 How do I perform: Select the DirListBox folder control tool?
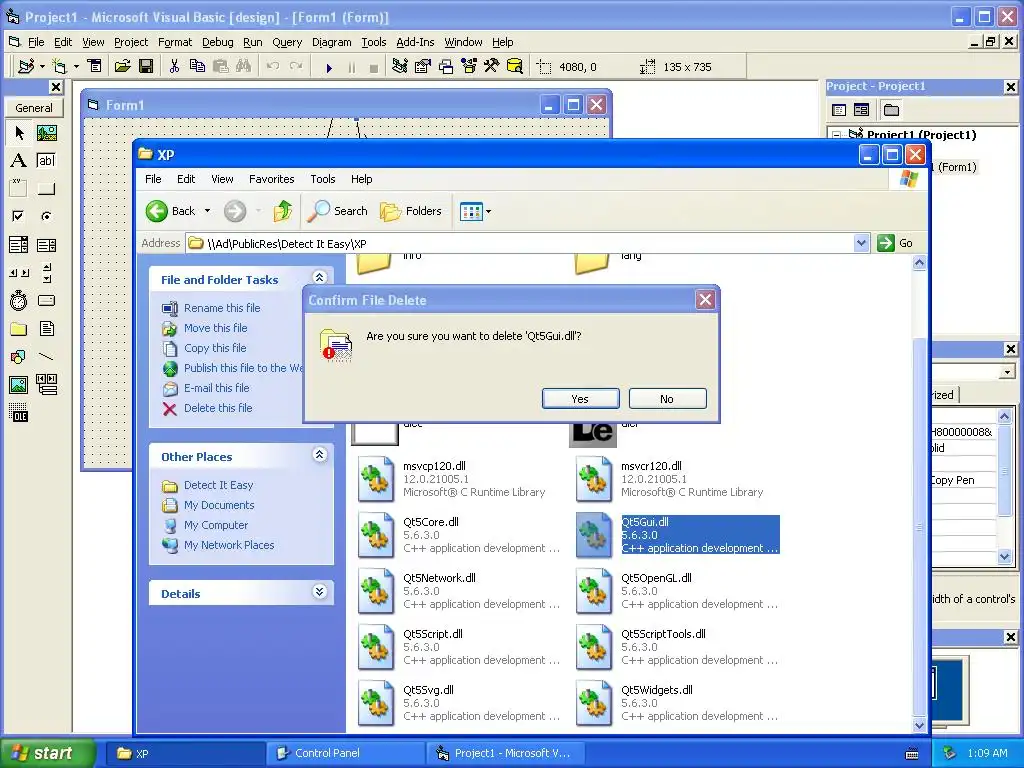pos(19,328)
